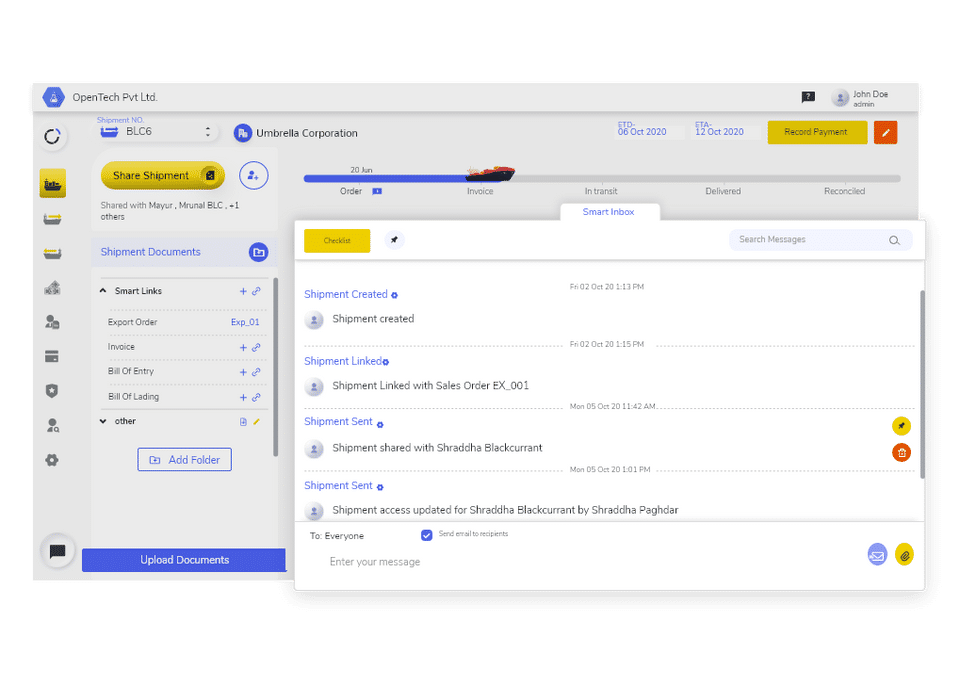Click the Shipment Documents folder icon
Viewport: 960px width, 673px height.
[258, 252]
